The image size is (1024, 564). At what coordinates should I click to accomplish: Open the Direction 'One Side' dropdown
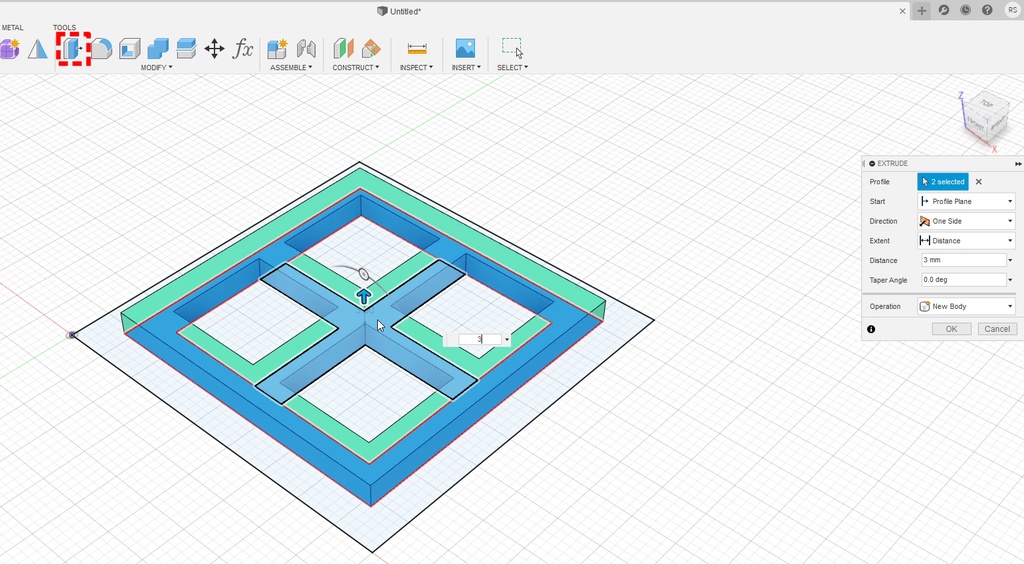click(x=966, y=221)
